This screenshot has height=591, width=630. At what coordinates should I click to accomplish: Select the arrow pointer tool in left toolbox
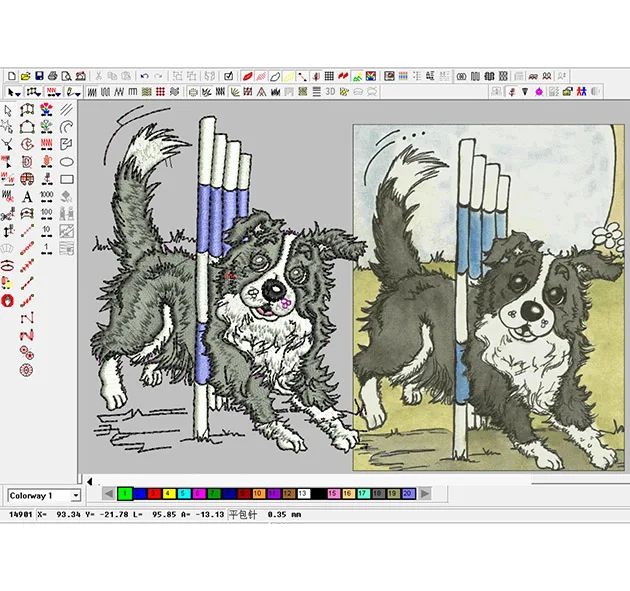tap(8, 110)
